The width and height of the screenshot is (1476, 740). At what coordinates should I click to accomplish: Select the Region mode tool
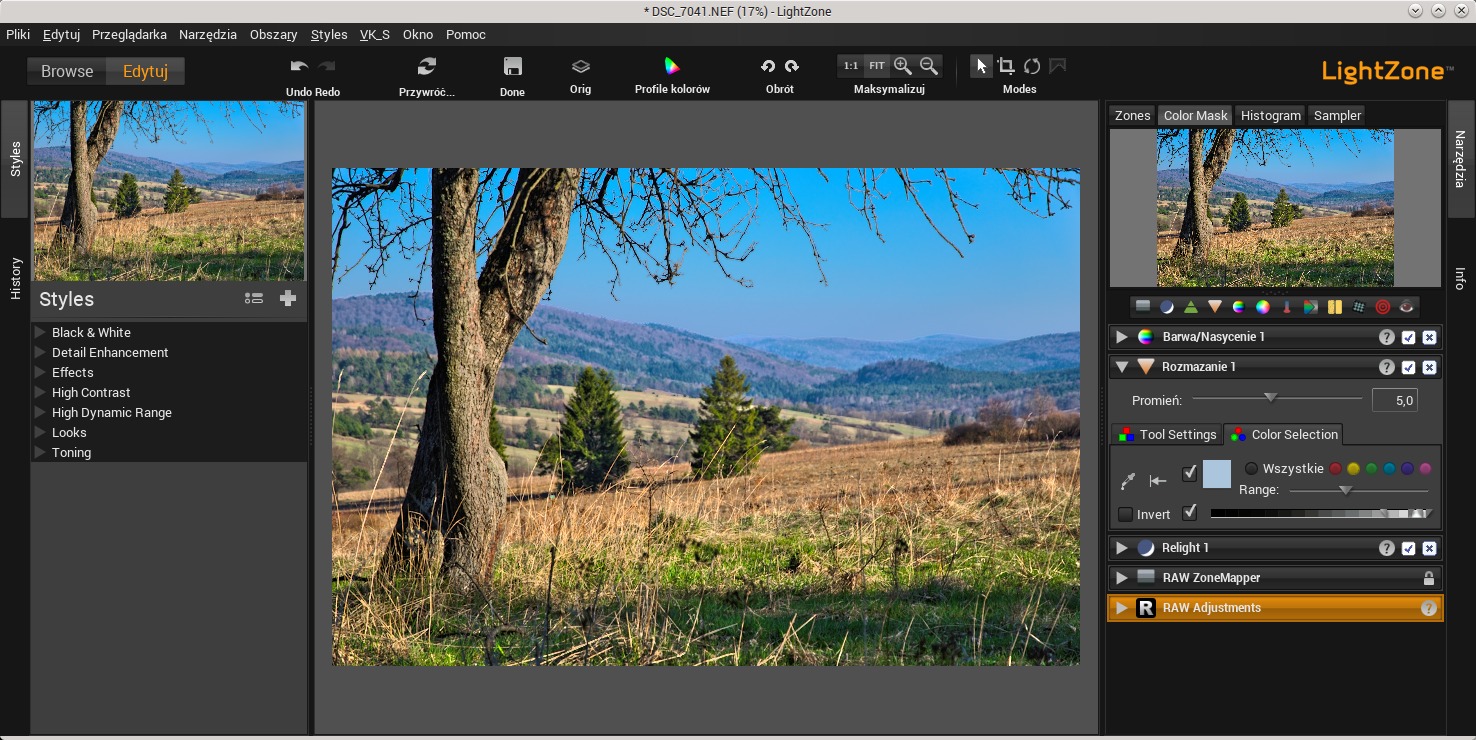pyautogui.click(x=1057, y=66)
